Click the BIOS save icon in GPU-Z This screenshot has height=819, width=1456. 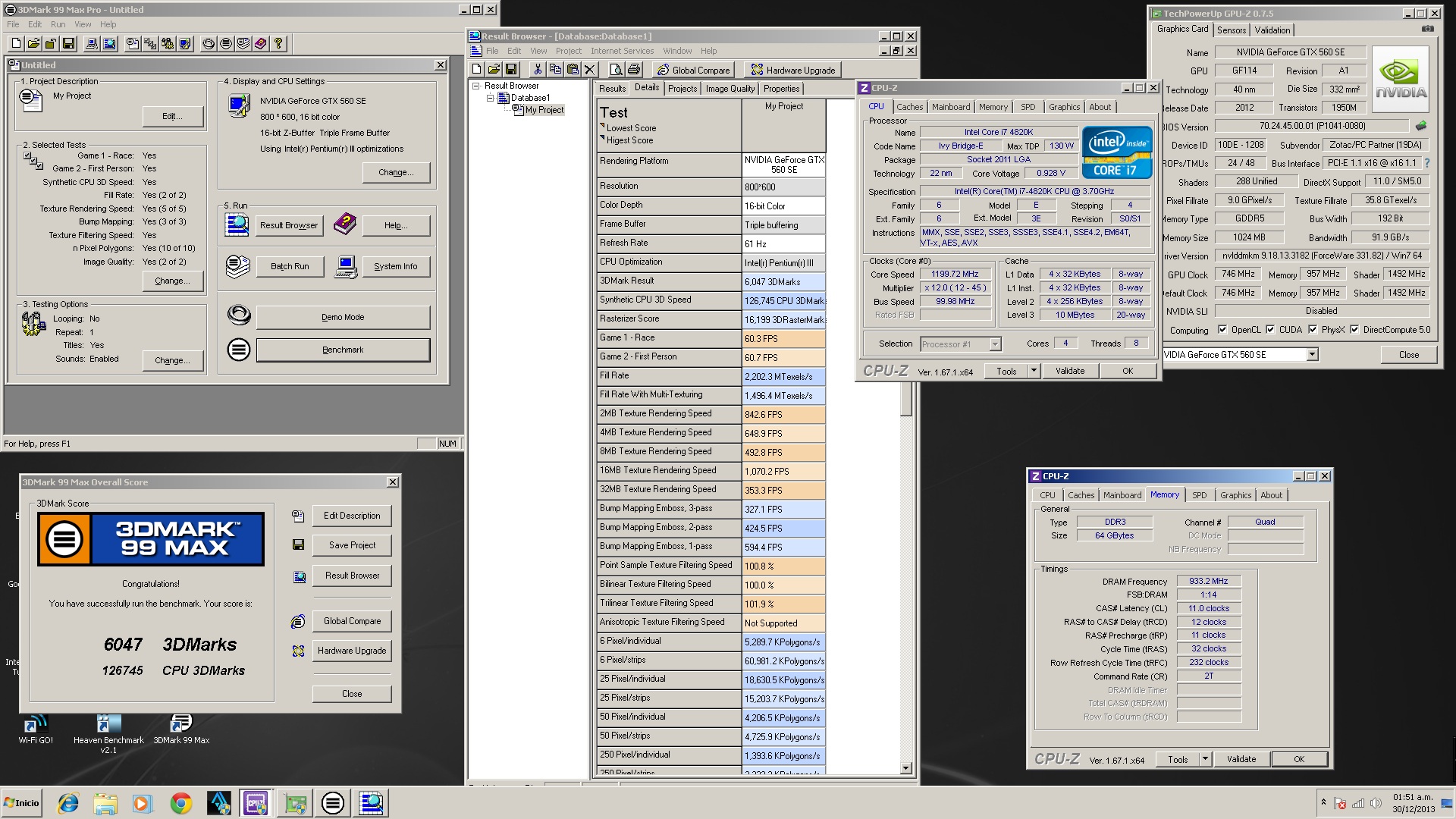pyautogui.click(x=1421, y=126)
